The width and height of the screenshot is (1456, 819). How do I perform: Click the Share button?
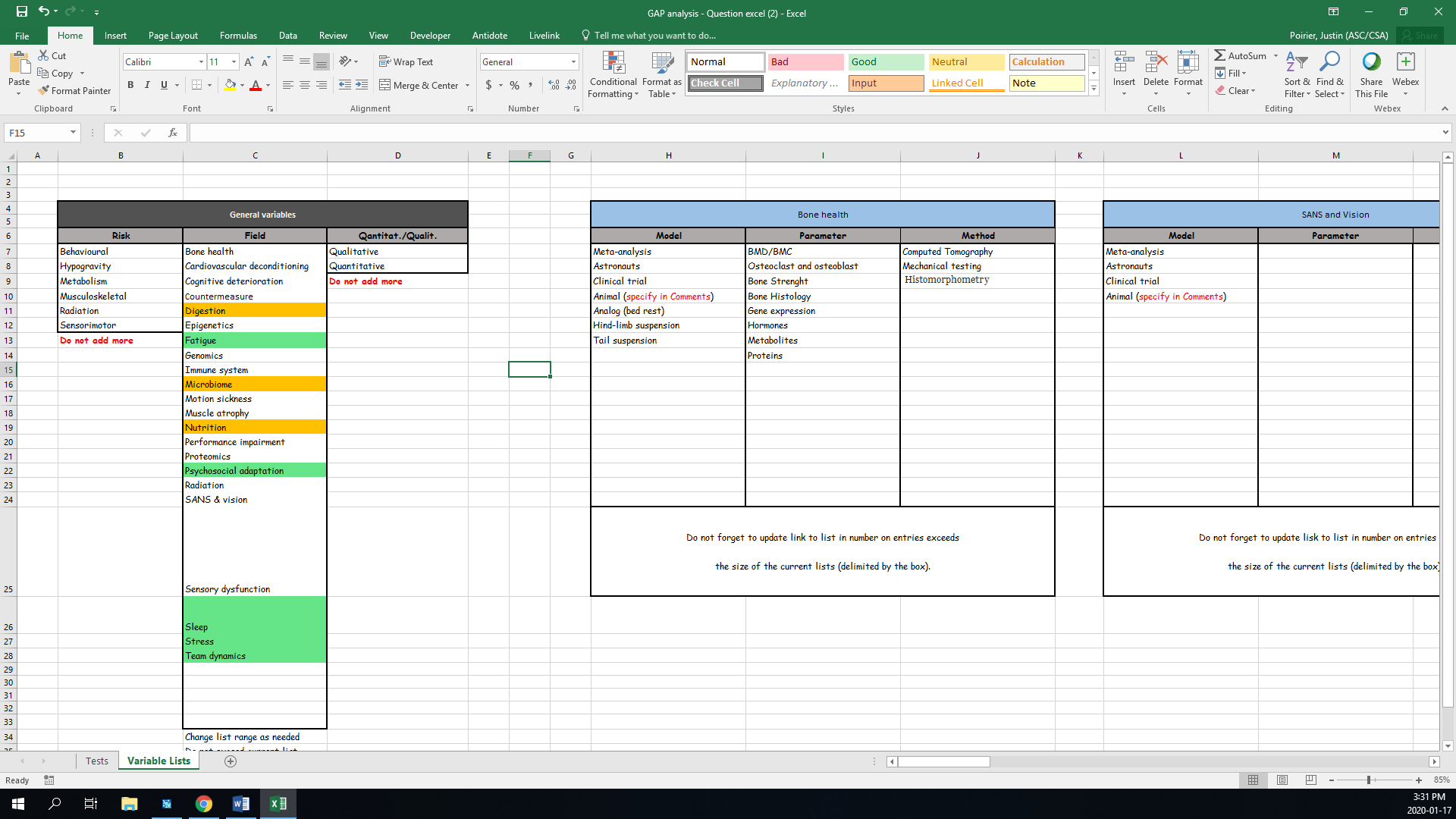[1420, 36]
